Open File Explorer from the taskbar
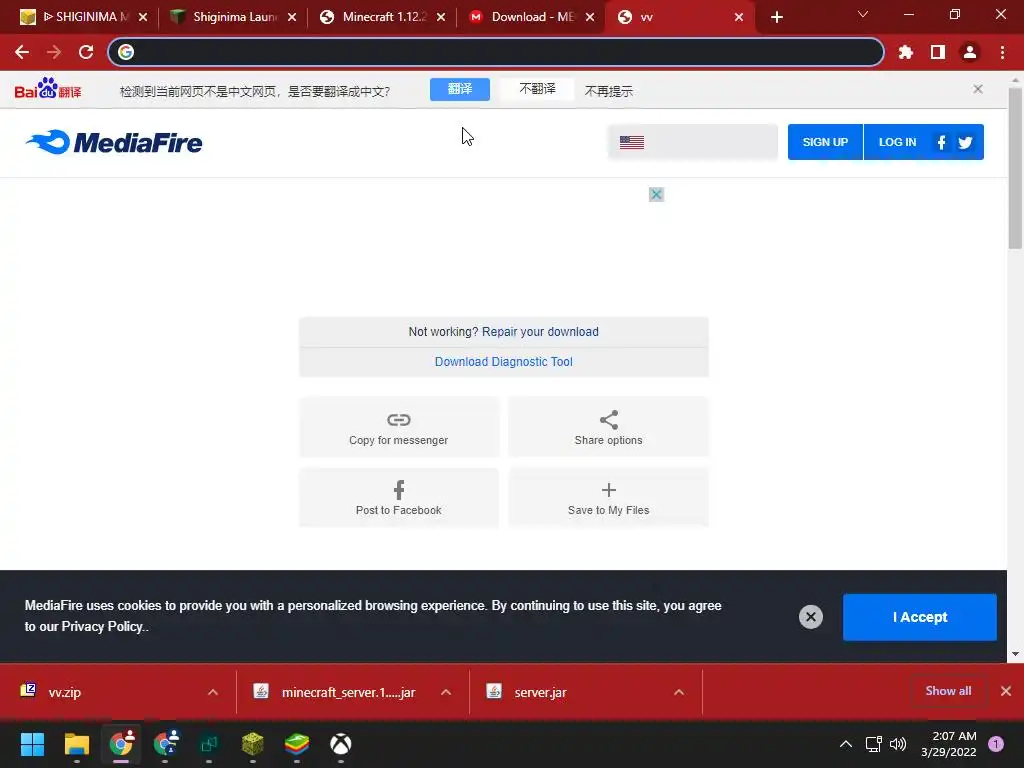 point(76,744)
